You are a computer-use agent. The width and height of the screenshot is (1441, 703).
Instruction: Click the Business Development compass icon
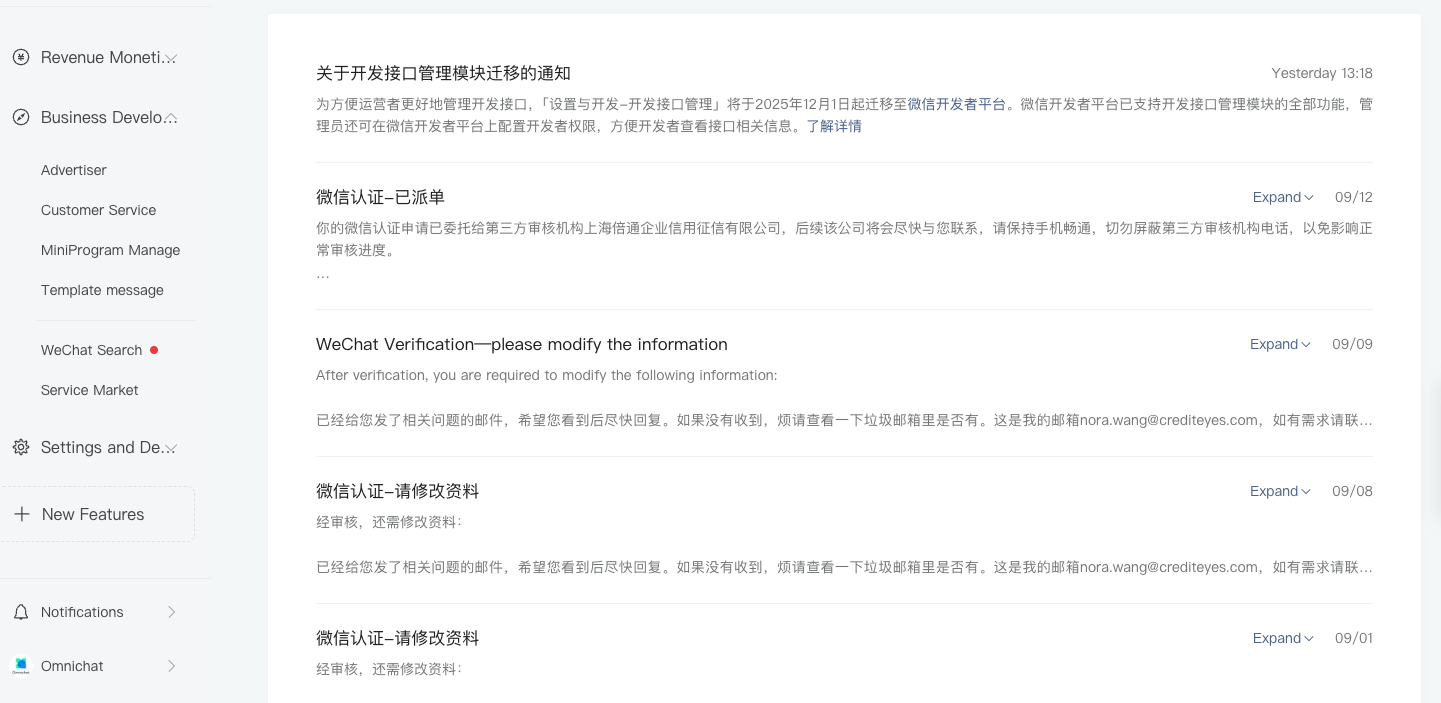21,118
